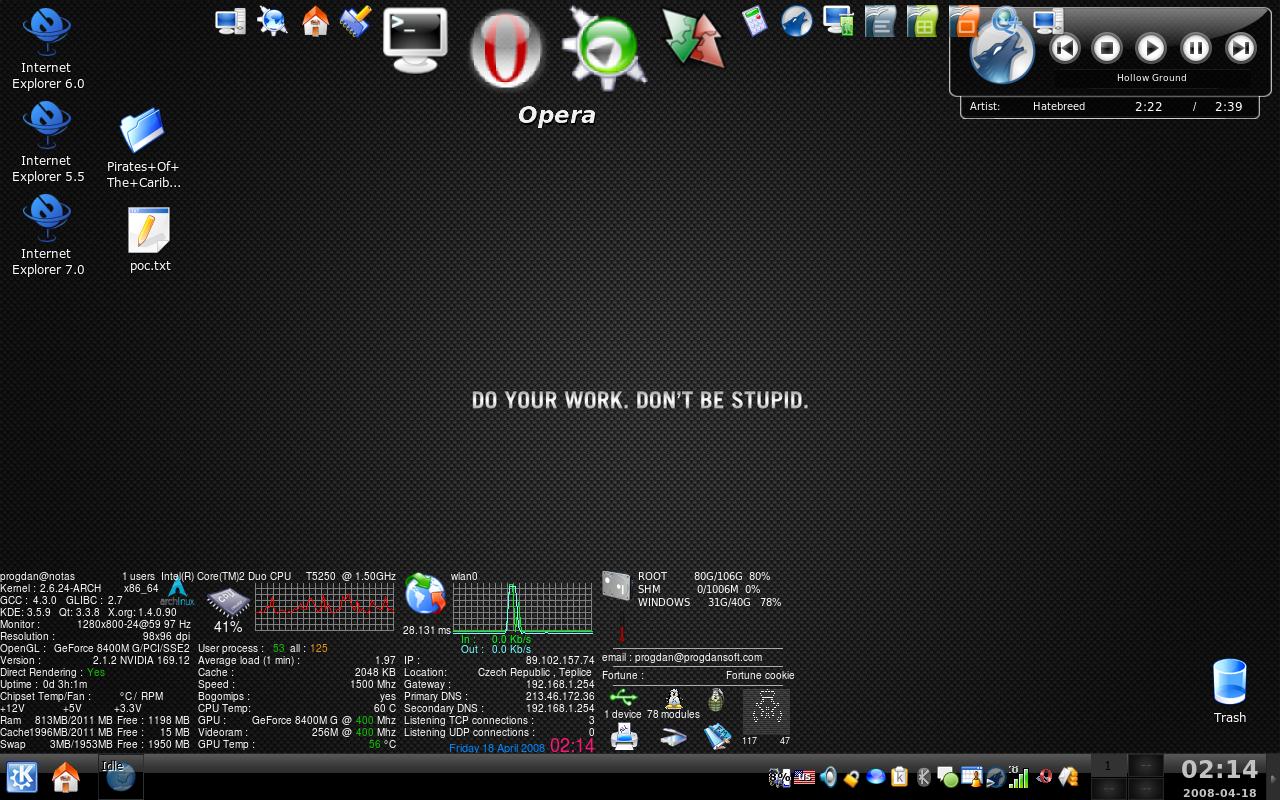Image resolution: width=1280 pixels, height=800 pixels.
Task: Switch keyboard layout using the US flag icon
Action: click(x=804, y=777)
